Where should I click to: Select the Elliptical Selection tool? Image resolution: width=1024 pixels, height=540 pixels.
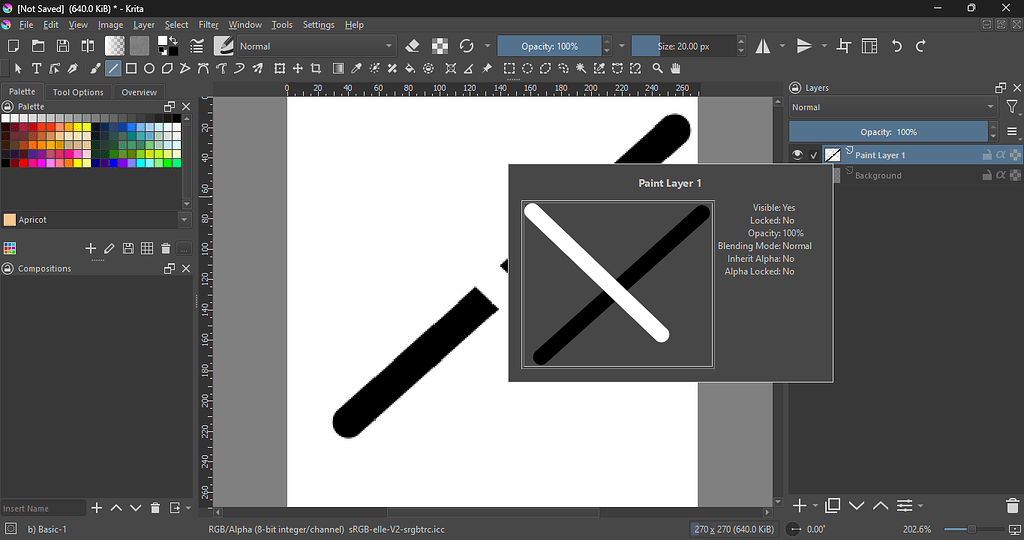coord(527,68)
